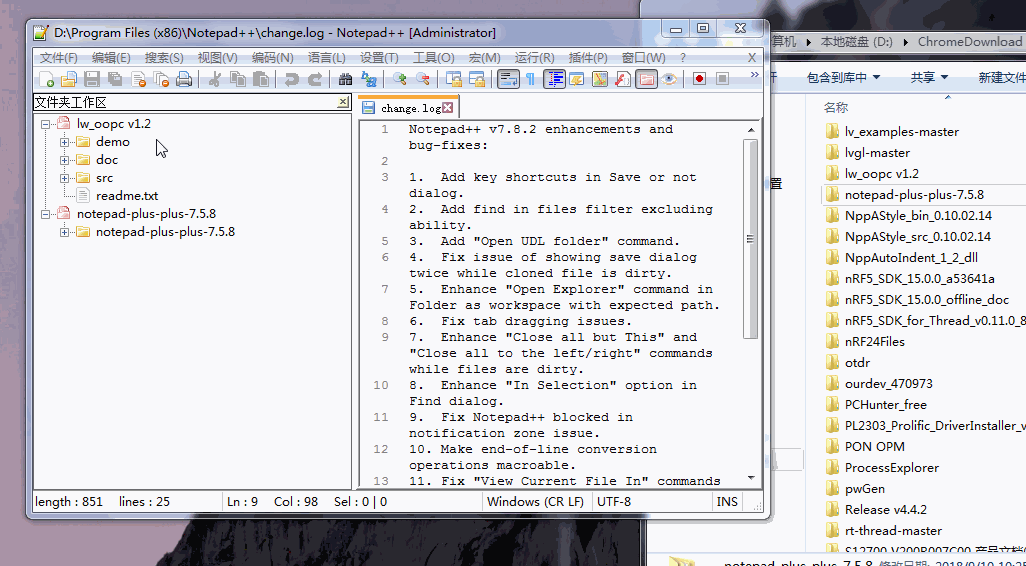The image size is (1026, 566).
Task: Open the 文件(F) menu
Action: click(58, 58)
